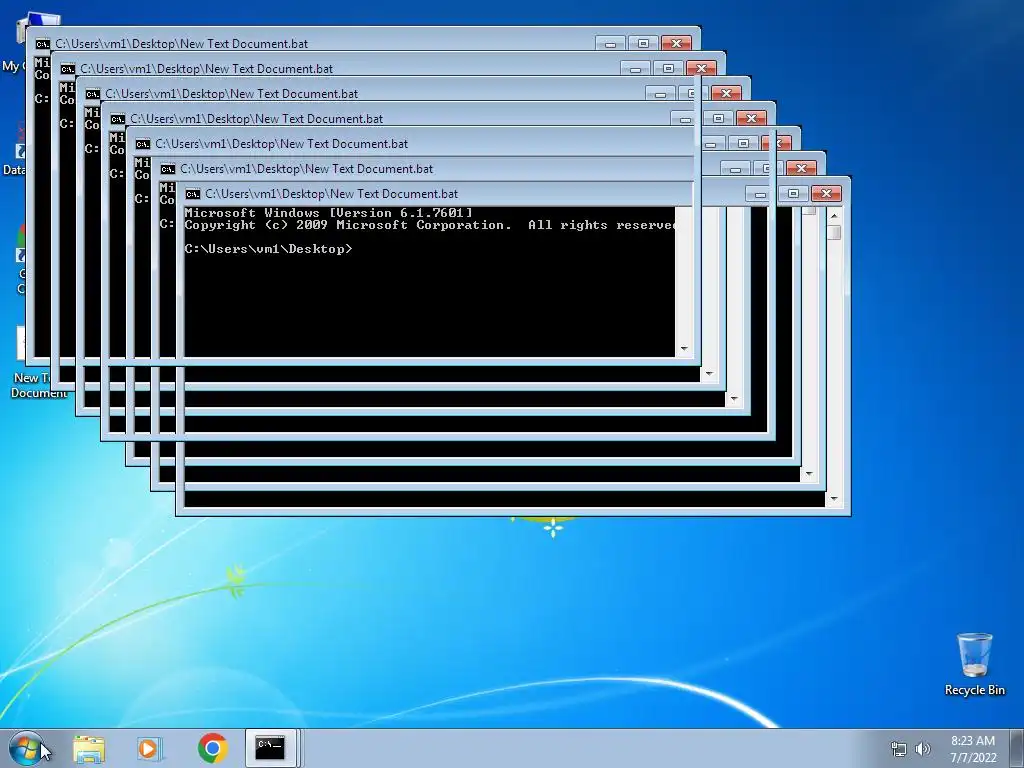This screenshot has height=768, width=1024.
Task: Click the scroll-up arrow of the seventh cmd window
Action: click(x=834, y=215)
